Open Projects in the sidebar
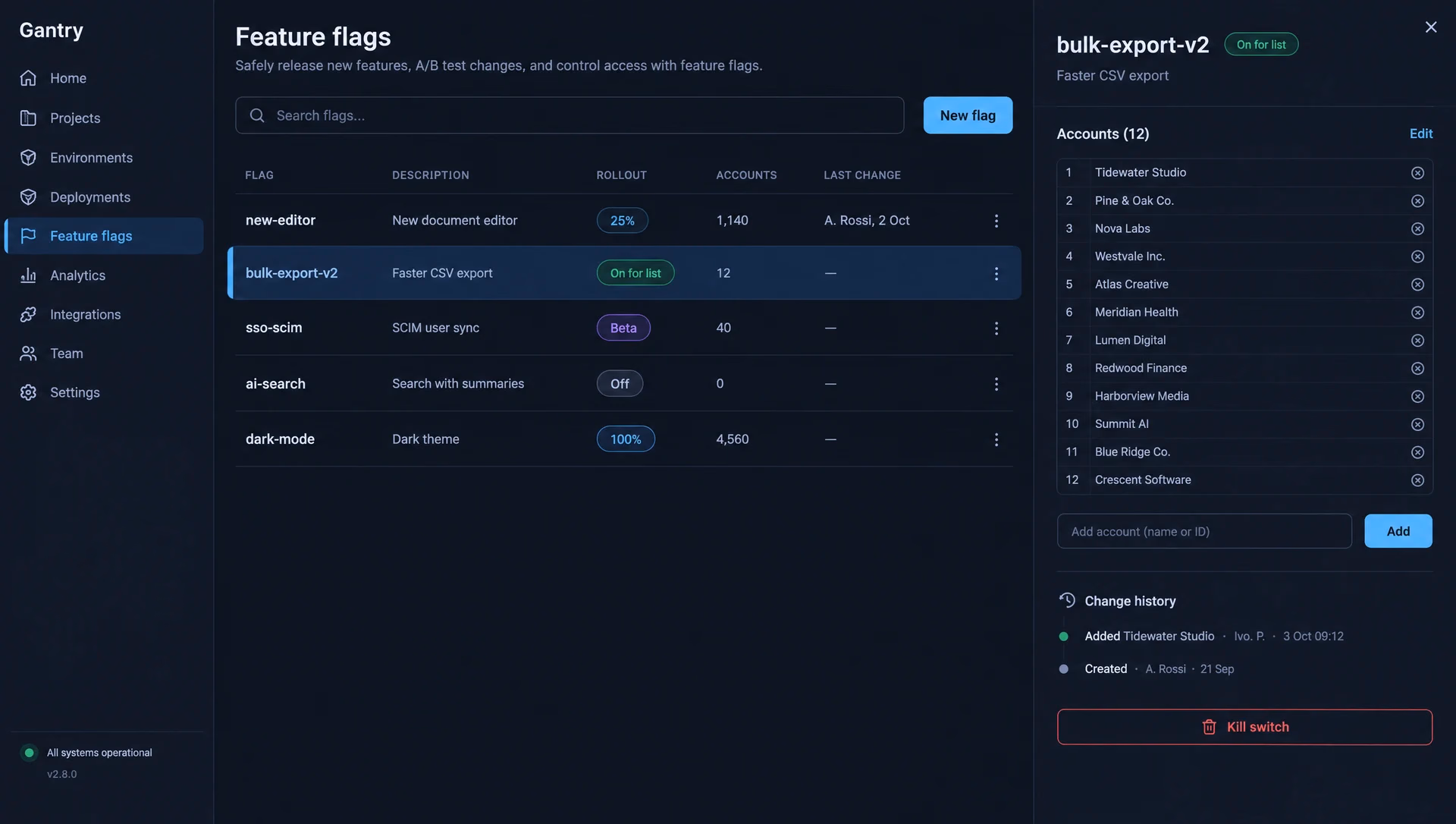The height and width of the screenshot is (824, 1456). point(104,118)
